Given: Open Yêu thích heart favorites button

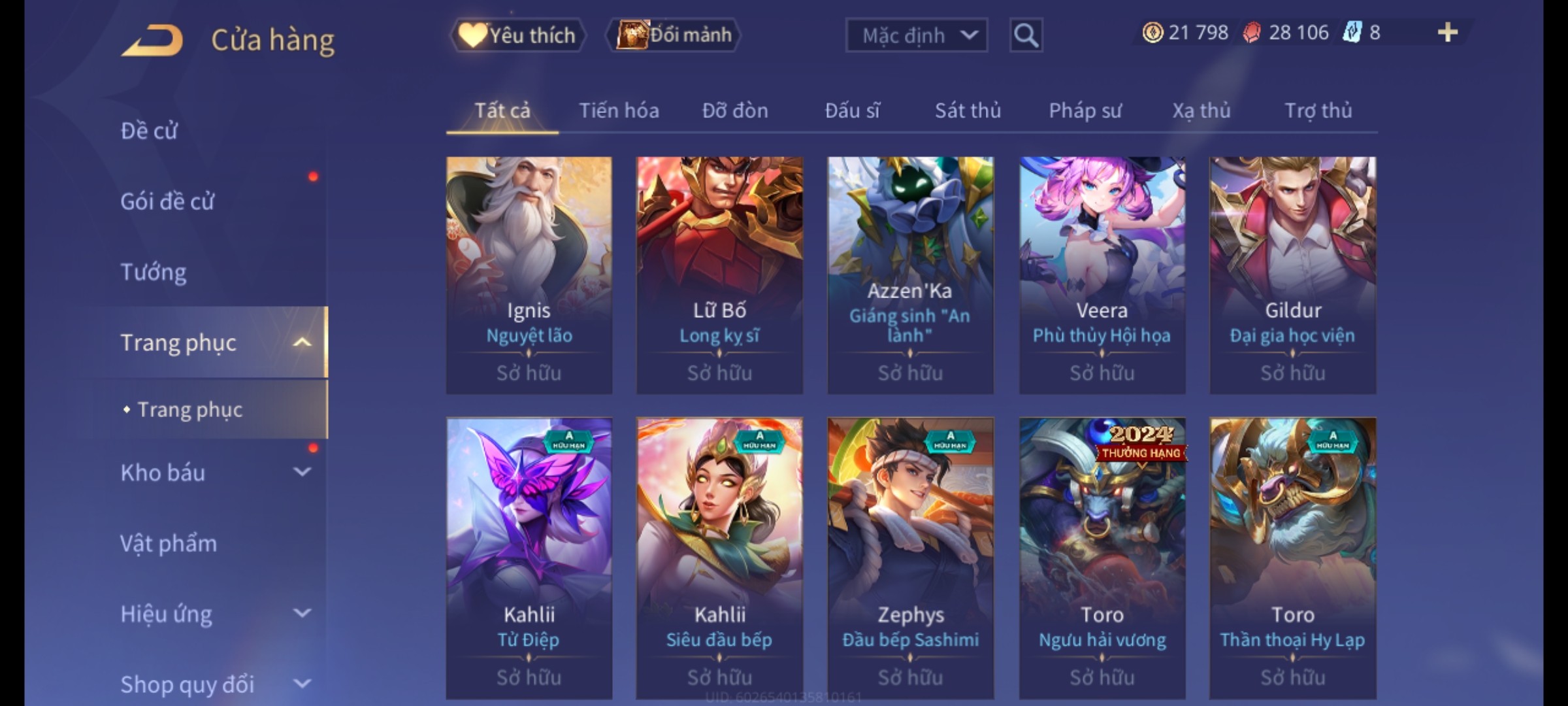Looking at the screenshot, I should coord(517,35).
